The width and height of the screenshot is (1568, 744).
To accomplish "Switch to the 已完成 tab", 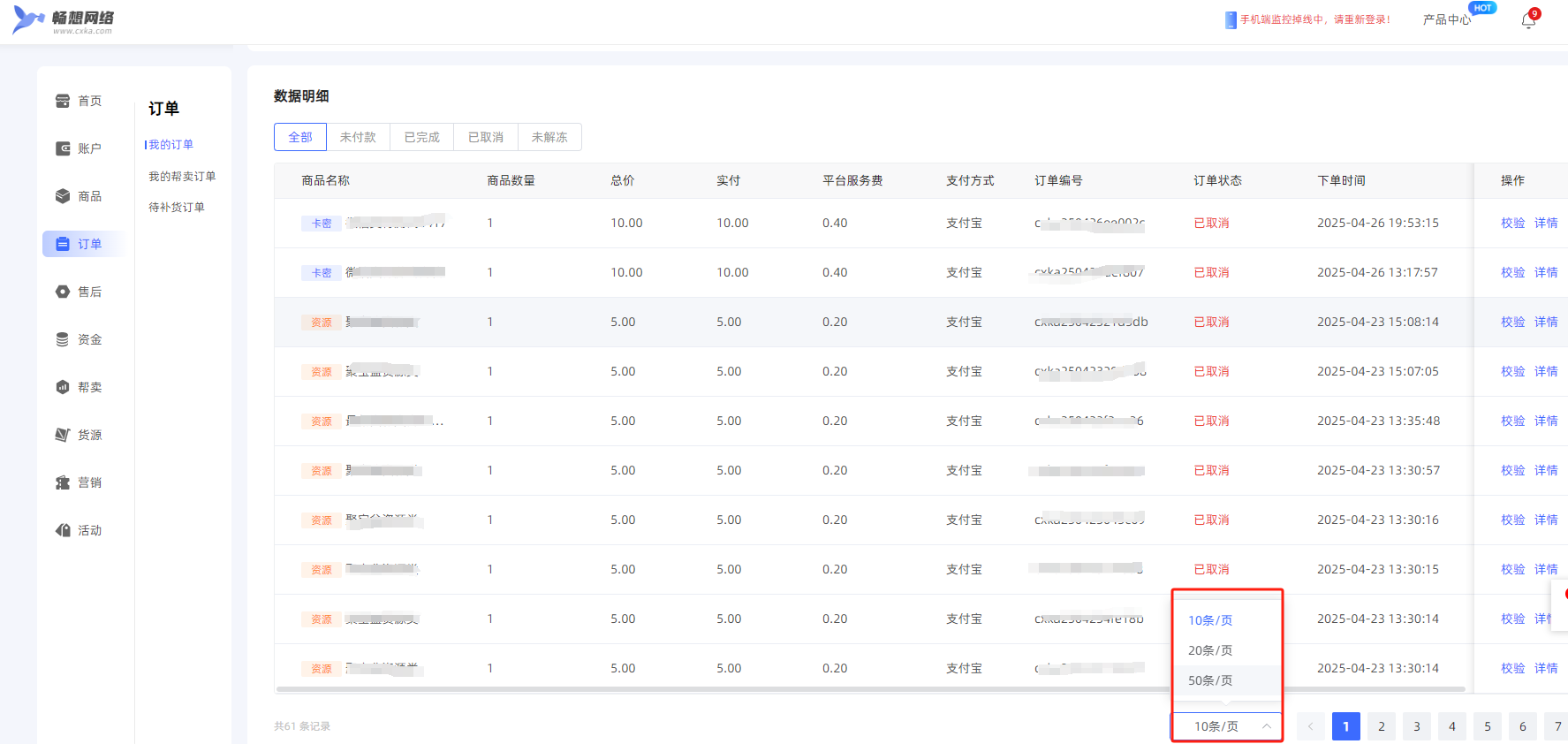I will [x=421, y=137].
